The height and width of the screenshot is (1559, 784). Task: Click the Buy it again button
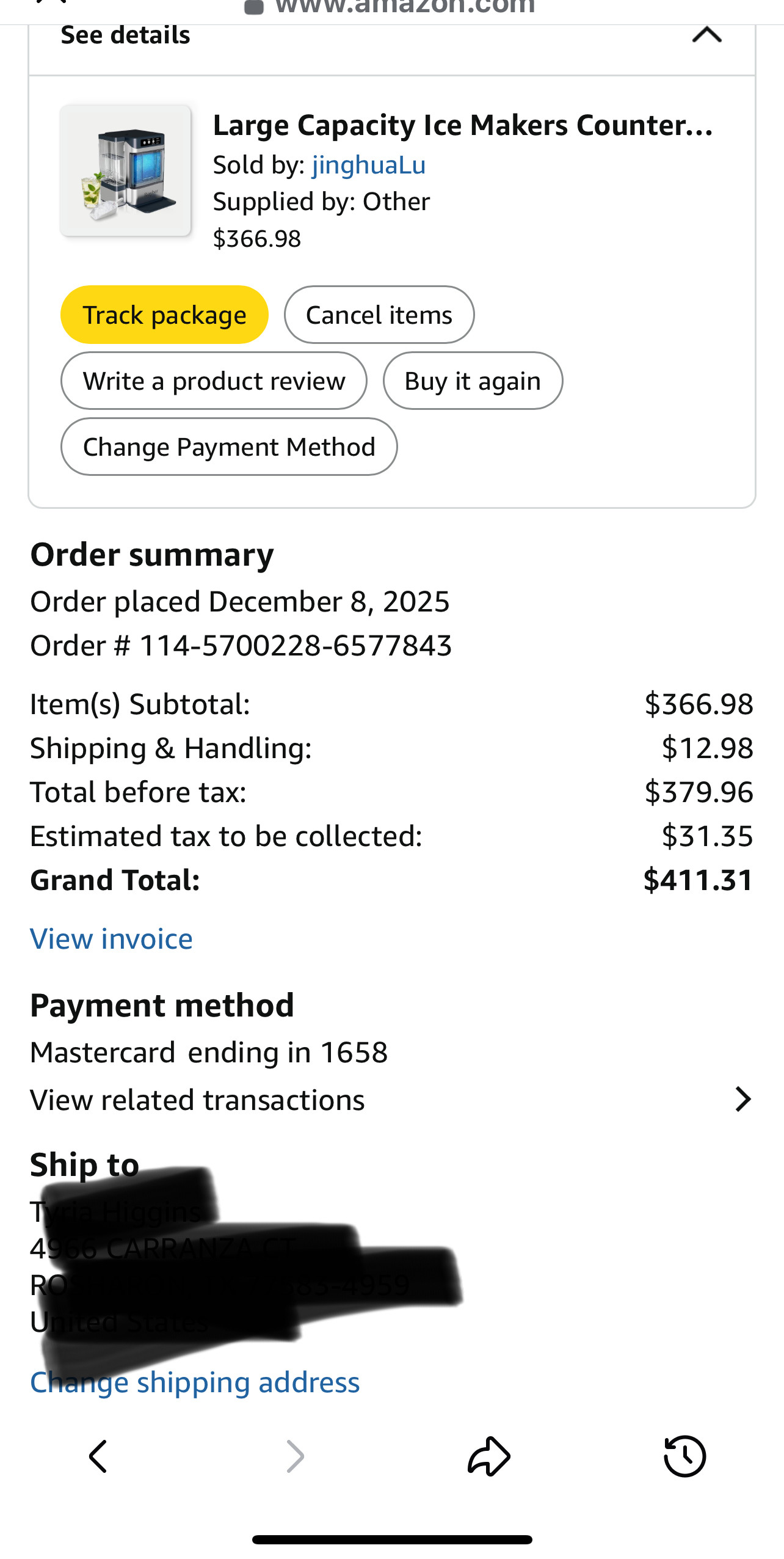473,381
